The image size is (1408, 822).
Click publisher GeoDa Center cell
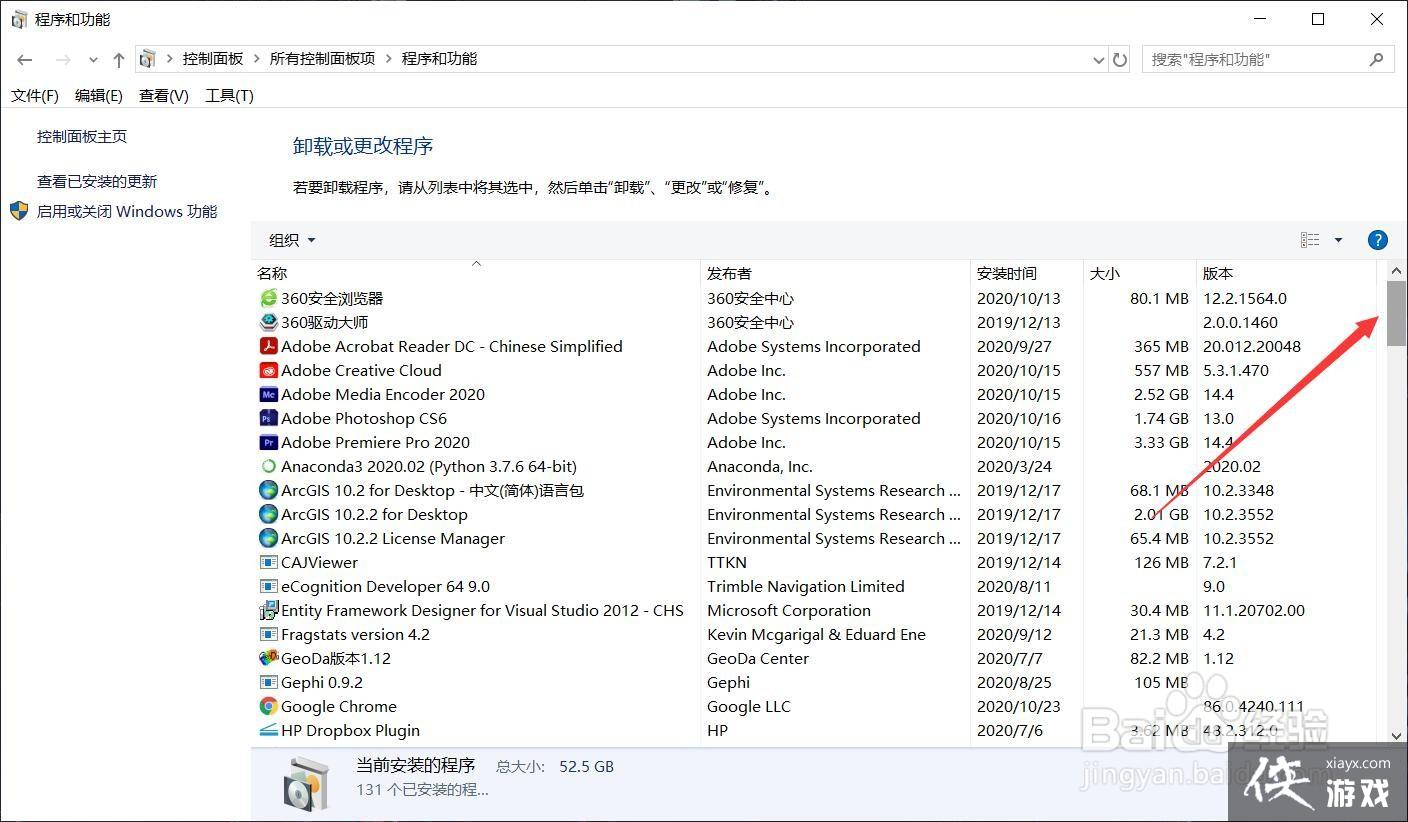point(757,658)
